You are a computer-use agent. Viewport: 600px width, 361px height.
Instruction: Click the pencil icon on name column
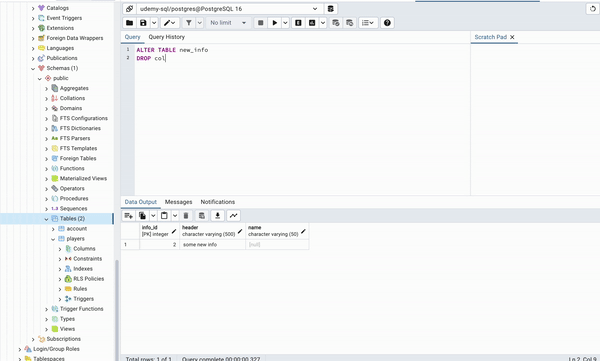coord(303,231)
